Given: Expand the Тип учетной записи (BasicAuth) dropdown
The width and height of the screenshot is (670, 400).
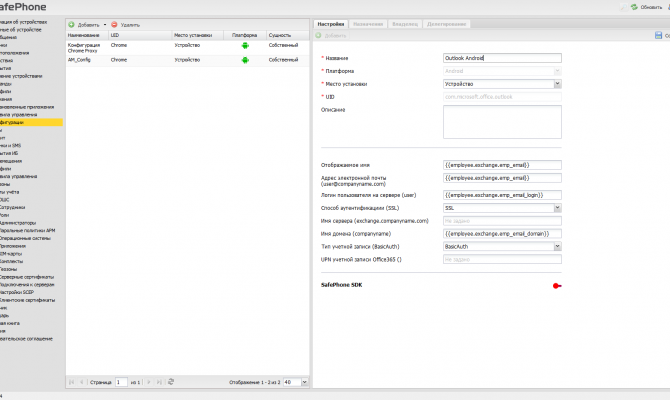Looking at the screenshot, I should (x=557, y=246).
